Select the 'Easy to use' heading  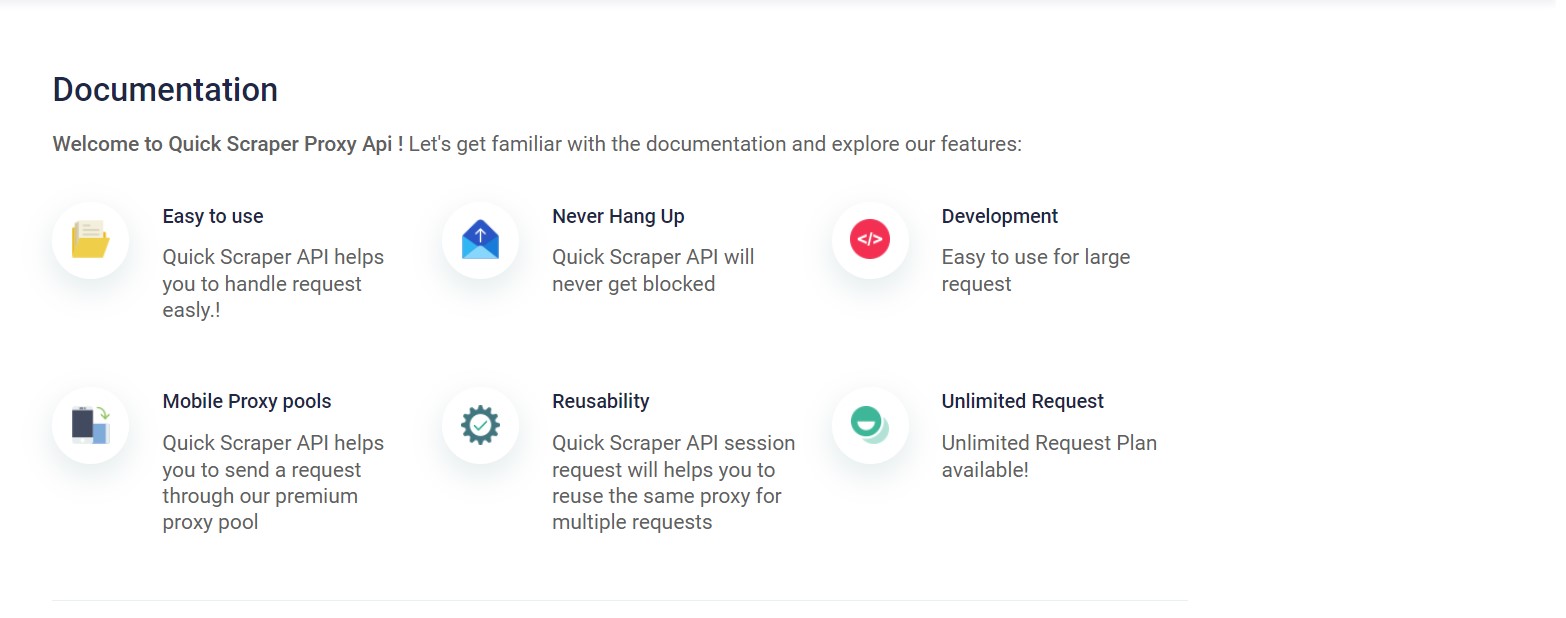click(213, 216)
